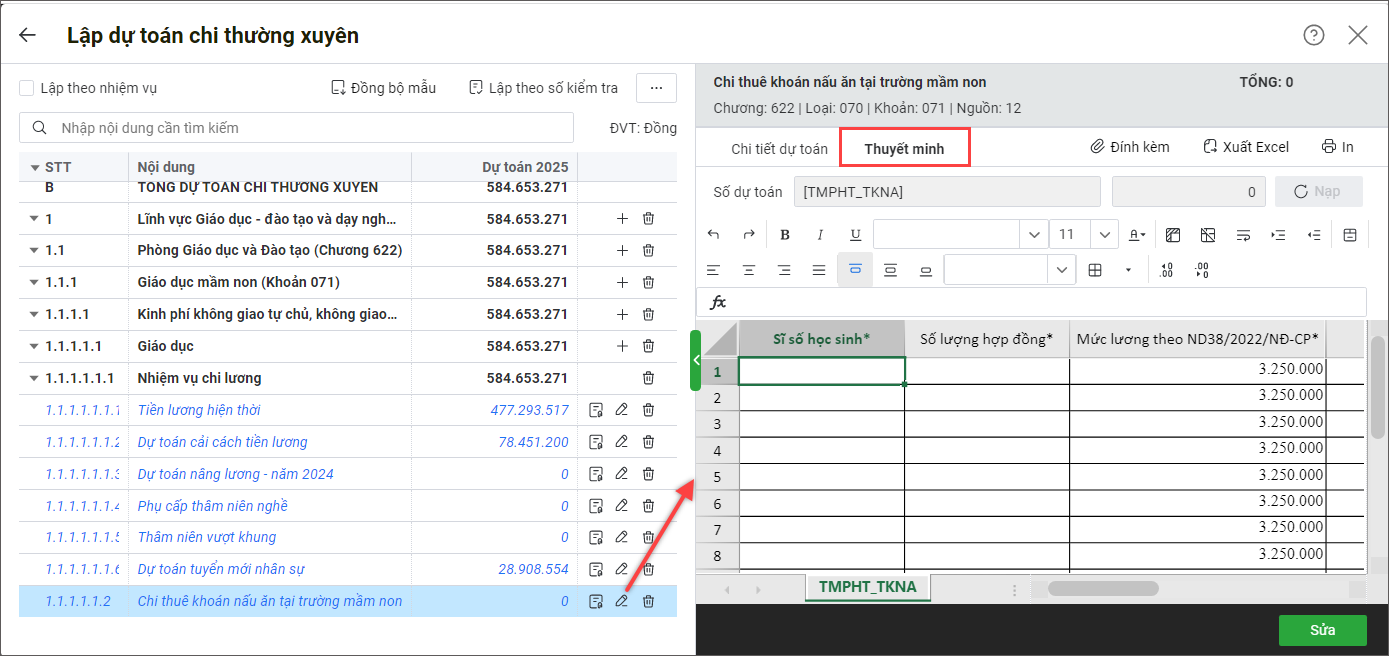Collapse the Nhiệm vụ chi lương tree row
Image resolution: width=1389 pixels, height=656 pixels.
(35, 378)
